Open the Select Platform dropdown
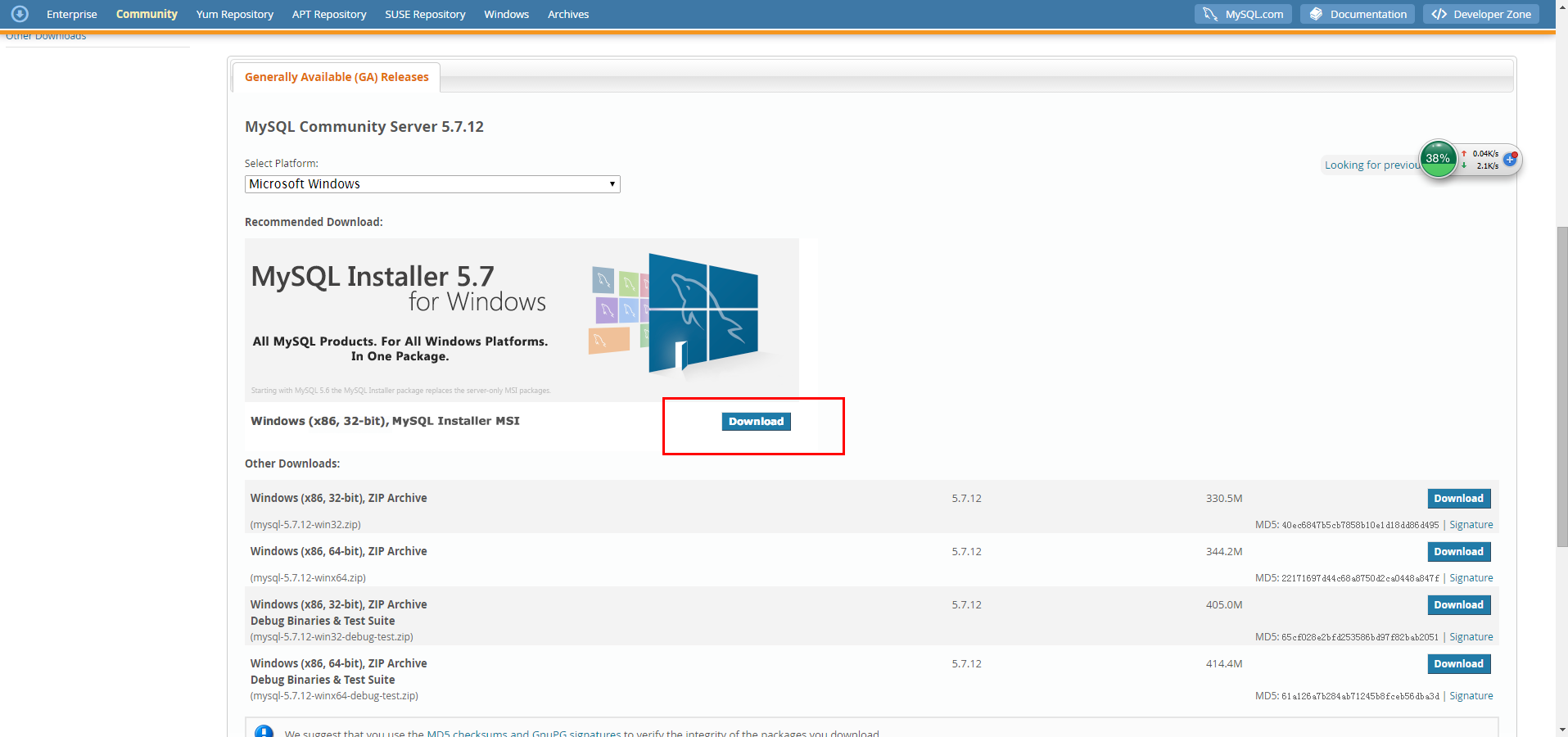Image resolution: width=1568 pixels, height=737 pixels. pyautogui.click(x=432, y=184)
